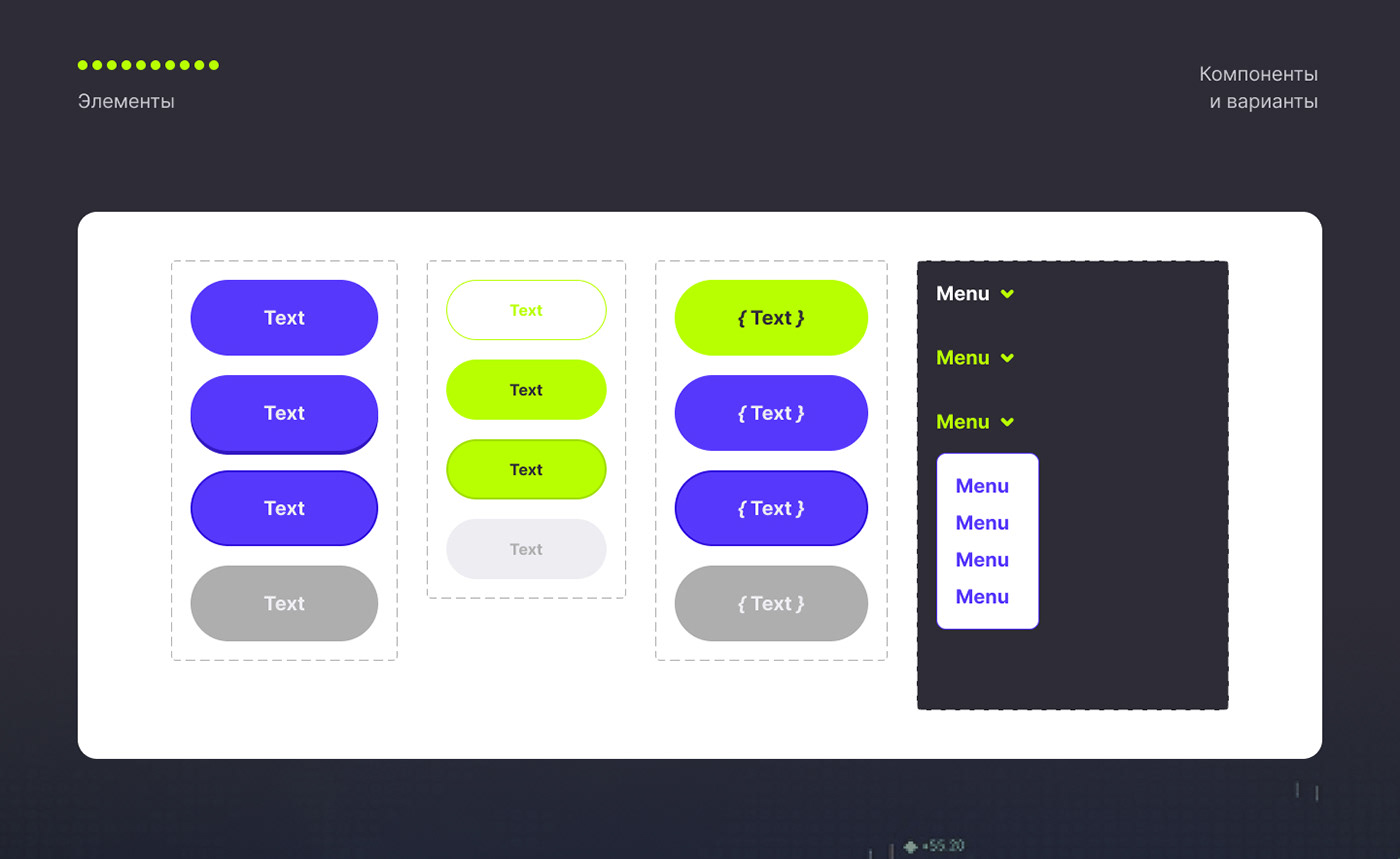Screen dimensions: 1400x859
Task: Expand the white Menu dropdown label
Action: 962,294
